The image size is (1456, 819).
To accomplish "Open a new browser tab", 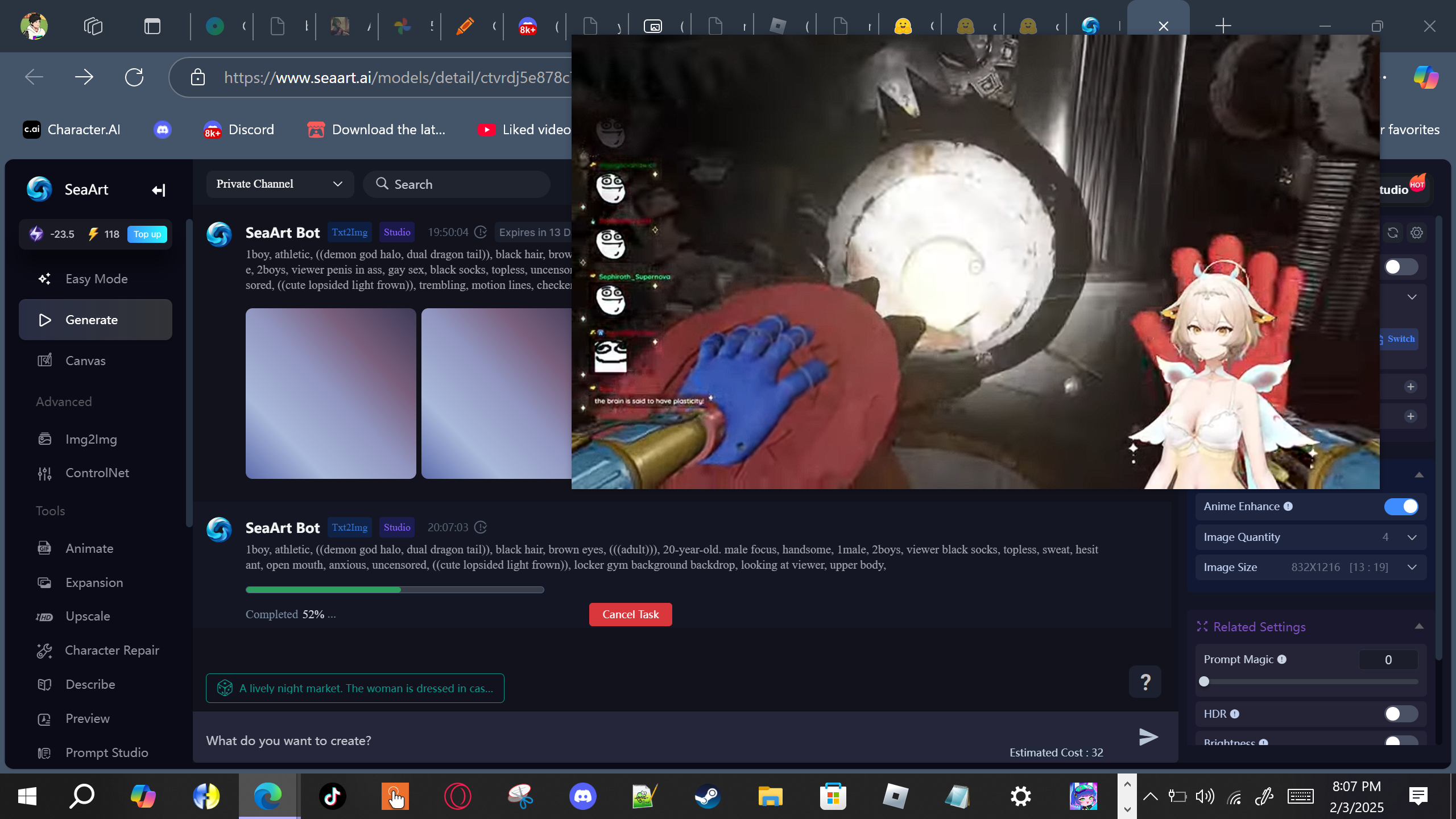I will (1223, 26).
